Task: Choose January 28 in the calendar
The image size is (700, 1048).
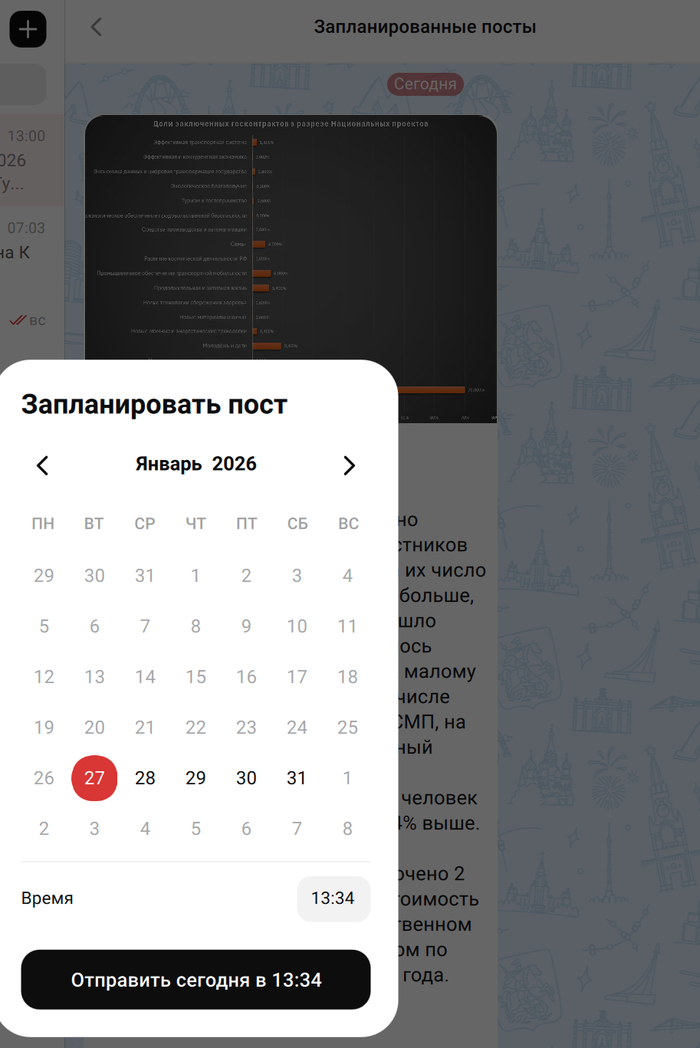Action: click(145, 778)
